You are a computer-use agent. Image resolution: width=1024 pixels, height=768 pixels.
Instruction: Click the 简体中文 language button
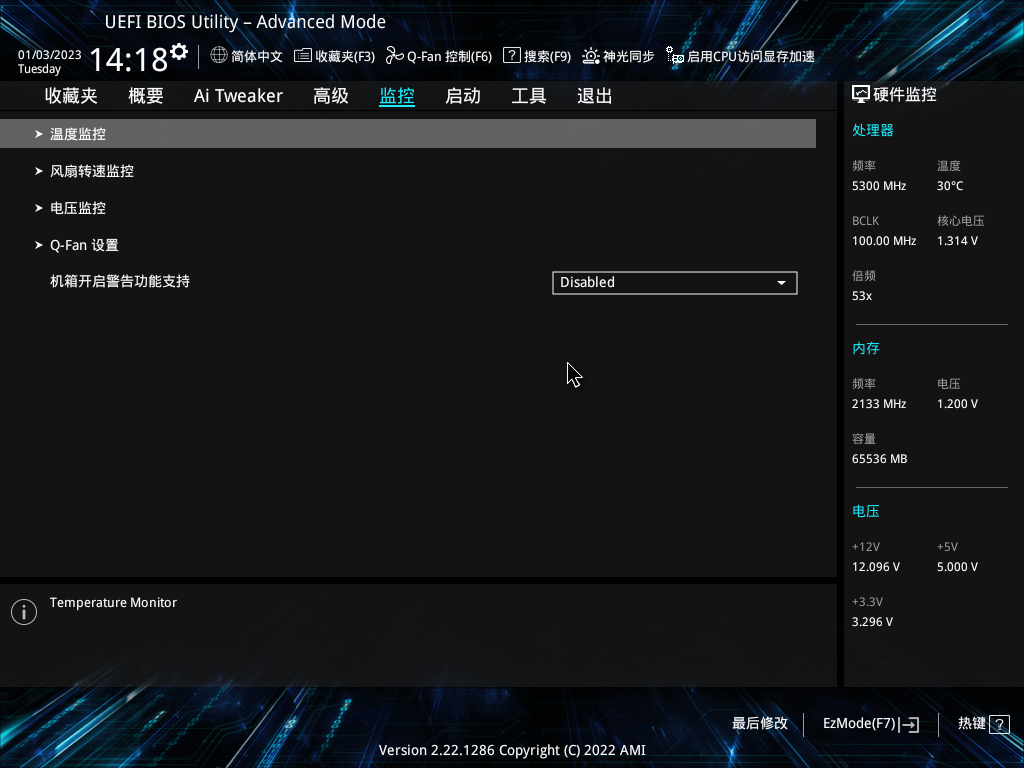[x=247, y=56]
